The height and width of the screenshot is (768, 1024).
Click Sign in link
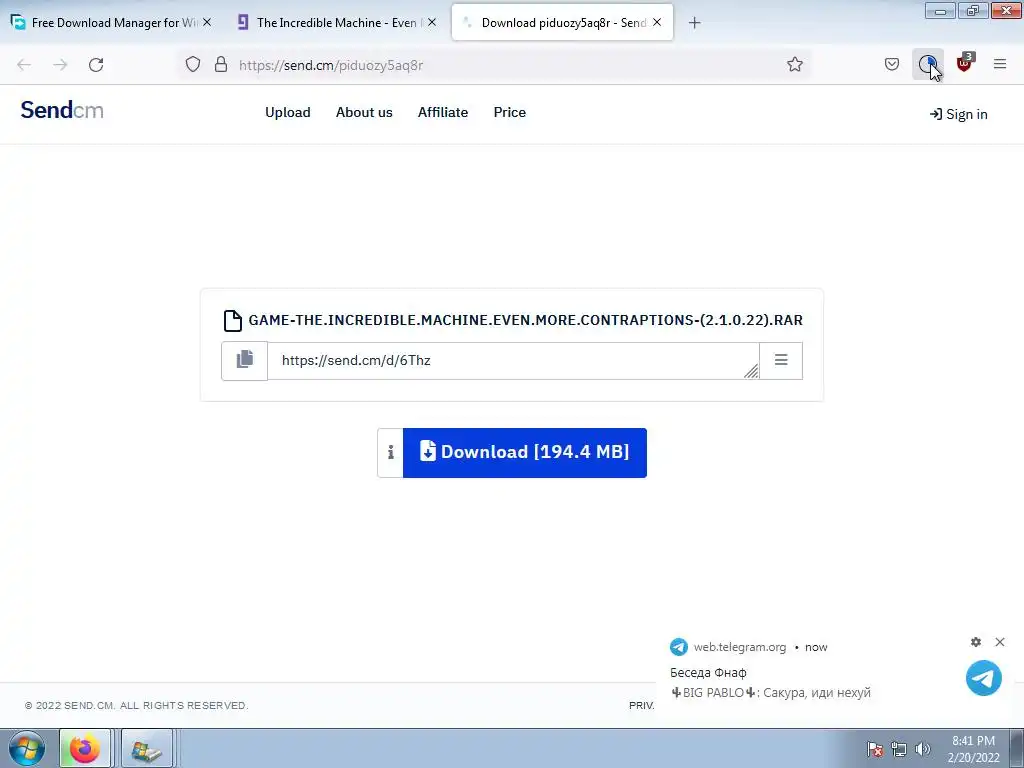tap(958, 114)
